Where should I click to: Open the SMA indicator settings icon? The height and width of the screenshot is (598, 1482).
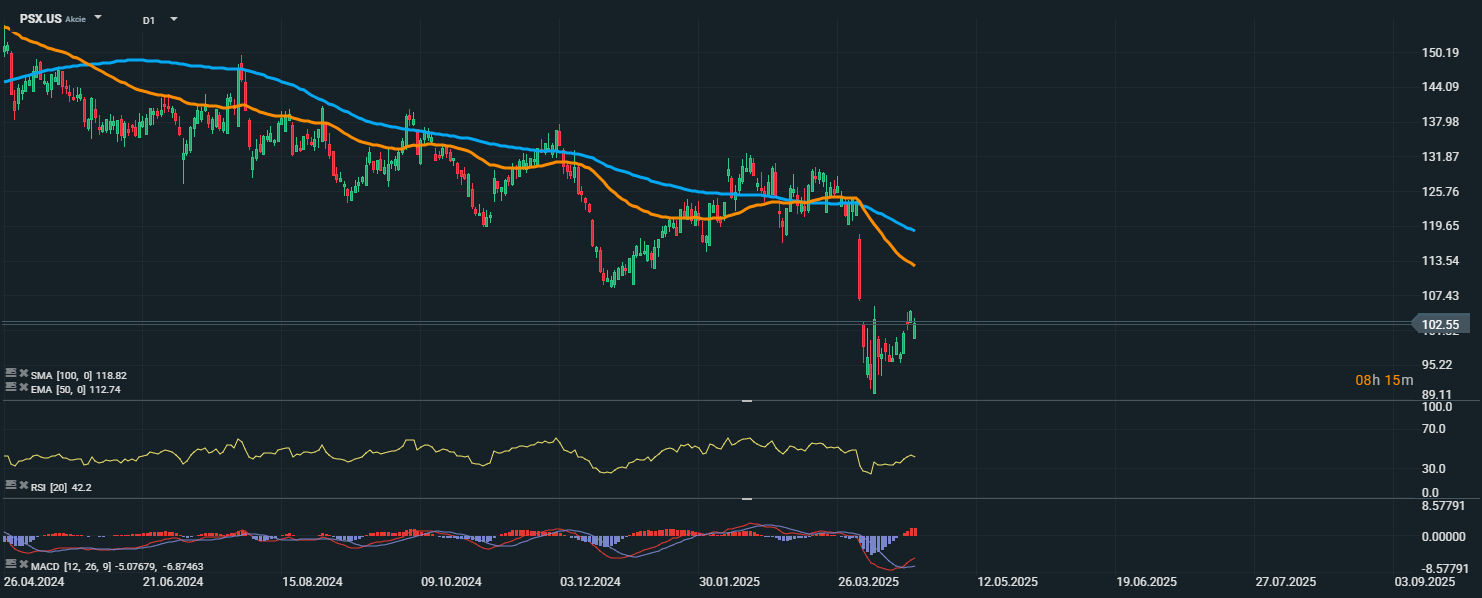(x=10, y=375)
